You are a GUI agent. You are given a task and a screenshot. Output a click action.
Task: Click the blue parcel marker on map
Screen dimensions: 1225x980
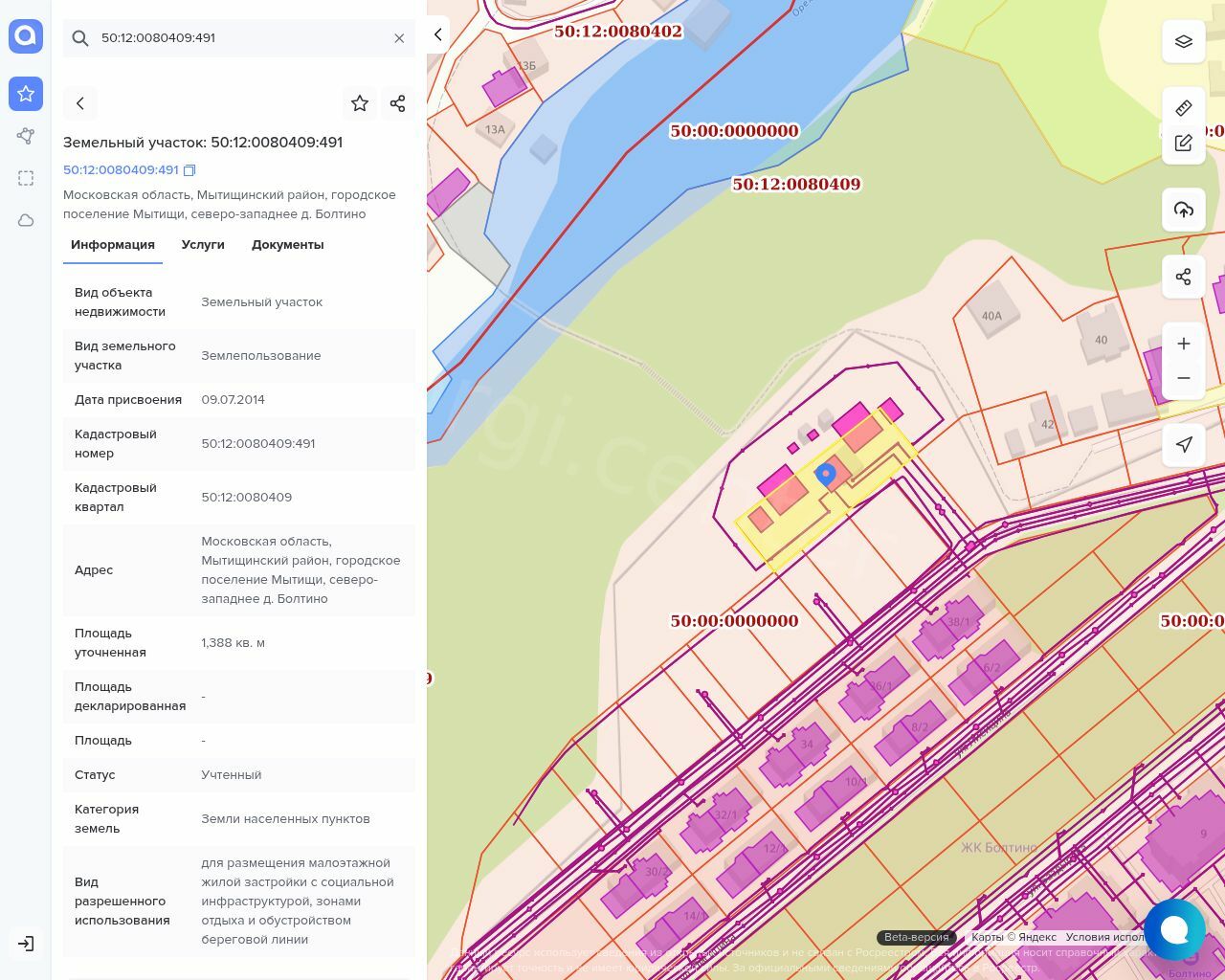click(x=825, y=474)
